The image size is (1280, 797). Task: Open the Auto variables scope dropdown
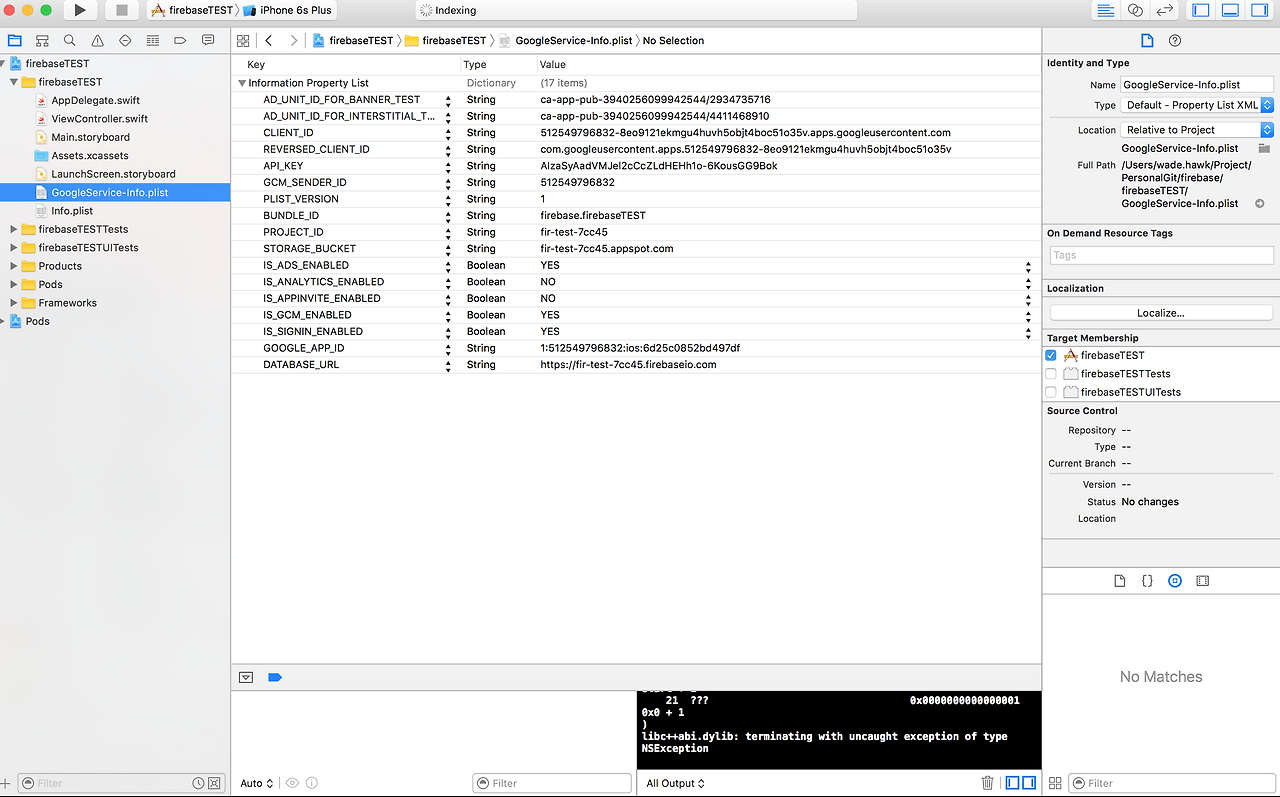(x=257, y=783)
